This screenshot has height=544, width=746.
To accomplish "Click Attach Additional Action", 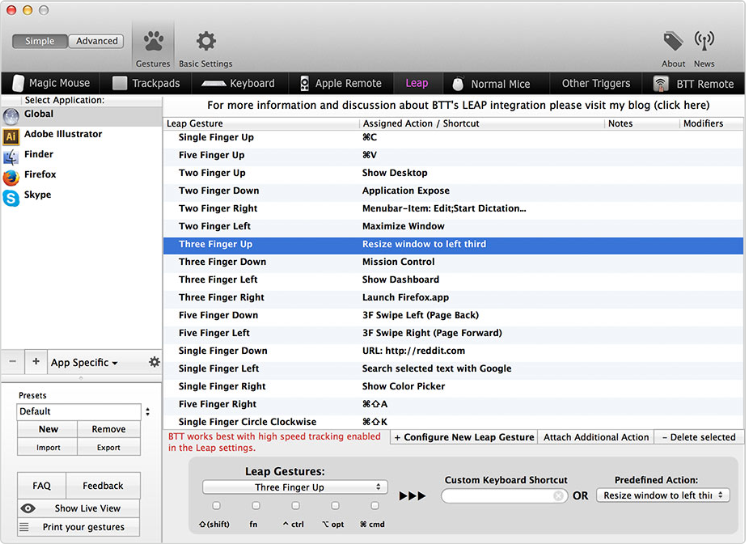I will [x=596, y=437].
